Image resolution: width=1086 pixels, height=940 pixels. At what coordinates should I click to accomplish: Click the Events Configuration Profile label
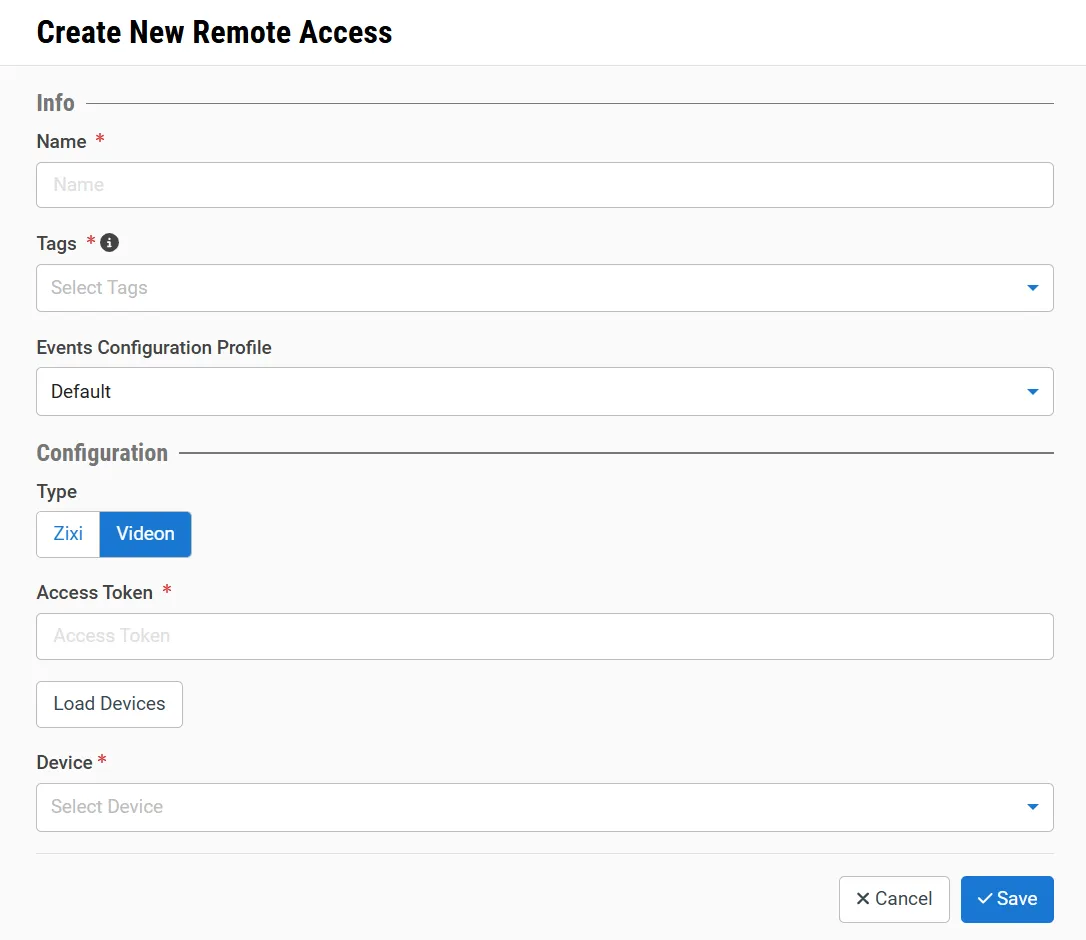click(x=154, y=348)
